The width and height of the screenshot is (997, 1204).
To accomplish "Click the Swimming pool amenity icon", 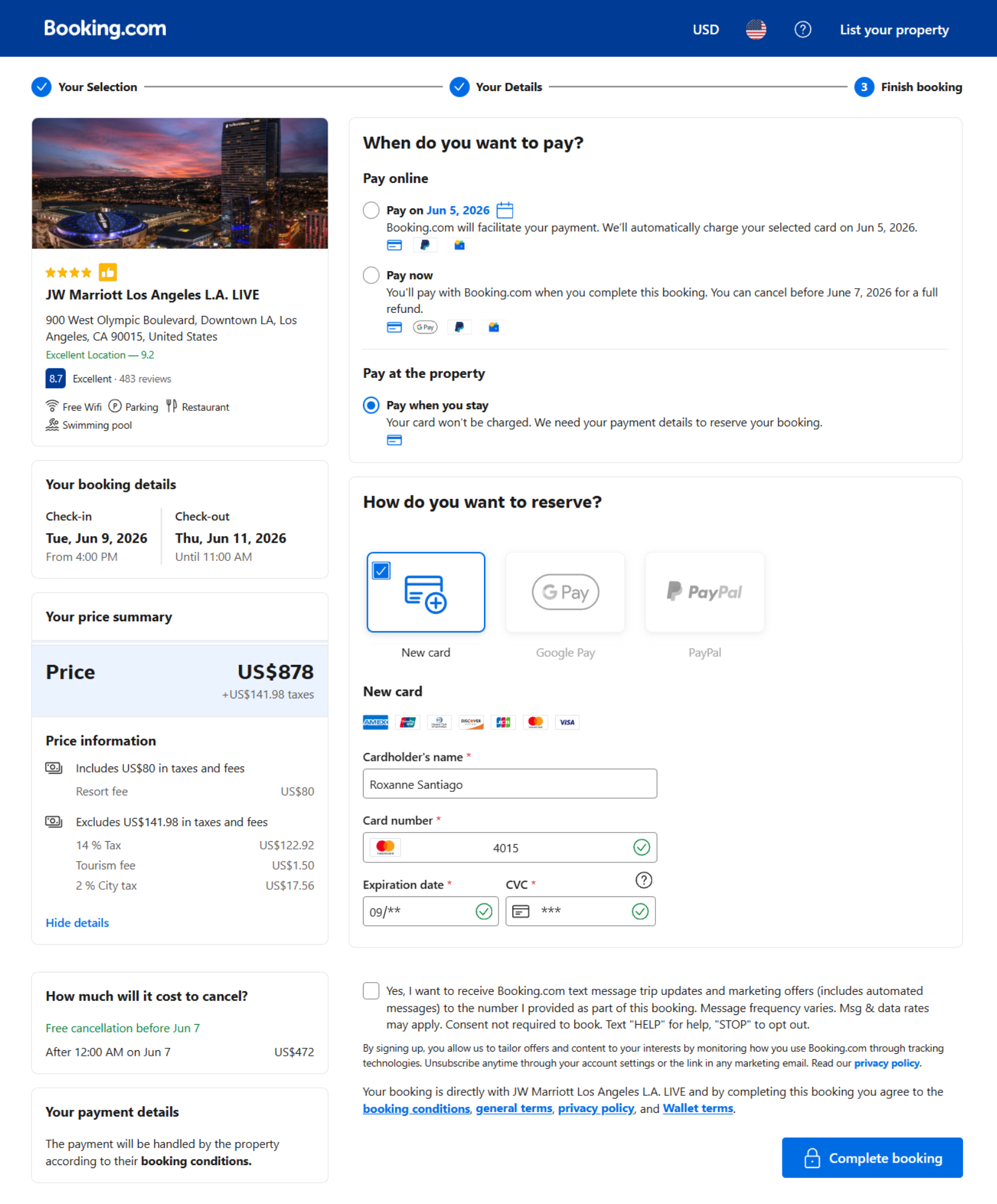I will [x=52, y=424].
